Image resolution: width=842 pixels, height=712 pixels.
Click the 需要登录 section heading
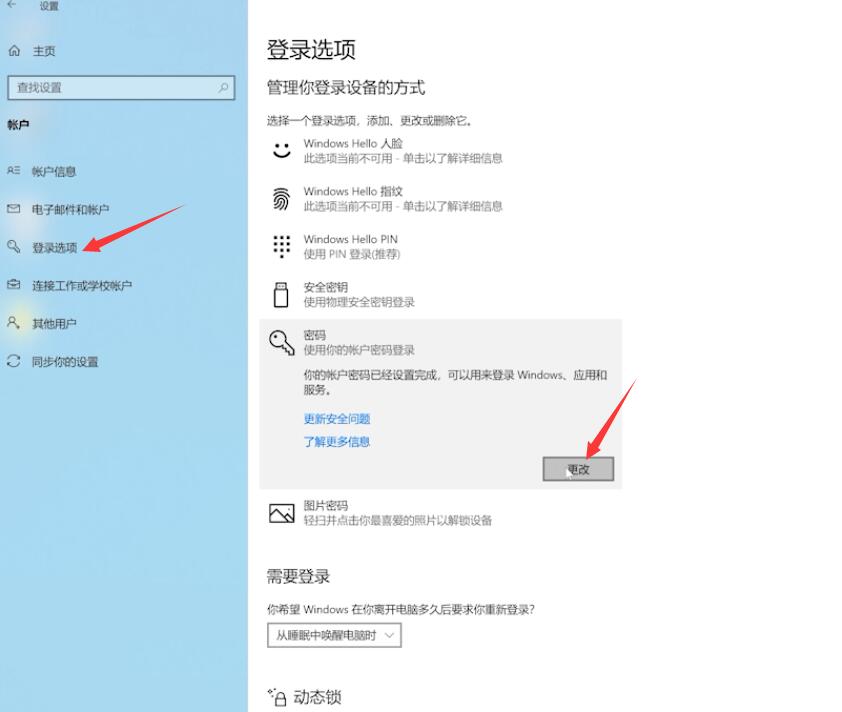click(x=299, y=576)
